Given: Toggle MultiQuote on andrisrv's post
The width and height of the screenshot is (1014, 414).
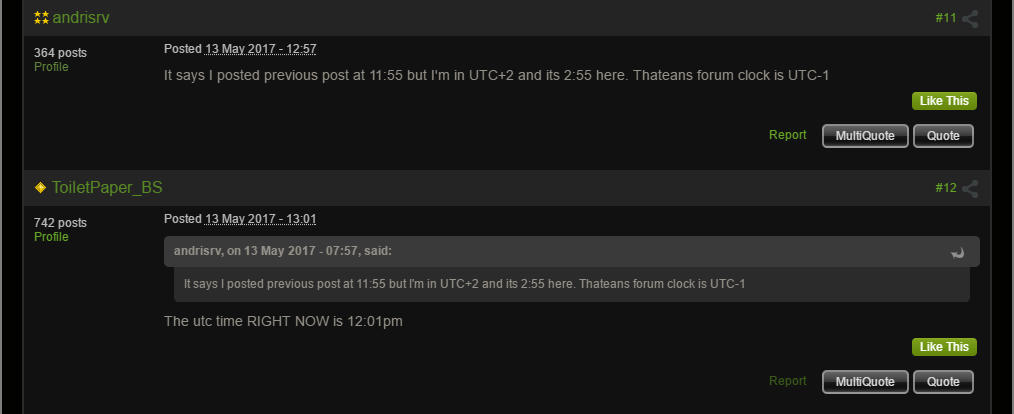Looking at the screenshot, I should 865,136.
